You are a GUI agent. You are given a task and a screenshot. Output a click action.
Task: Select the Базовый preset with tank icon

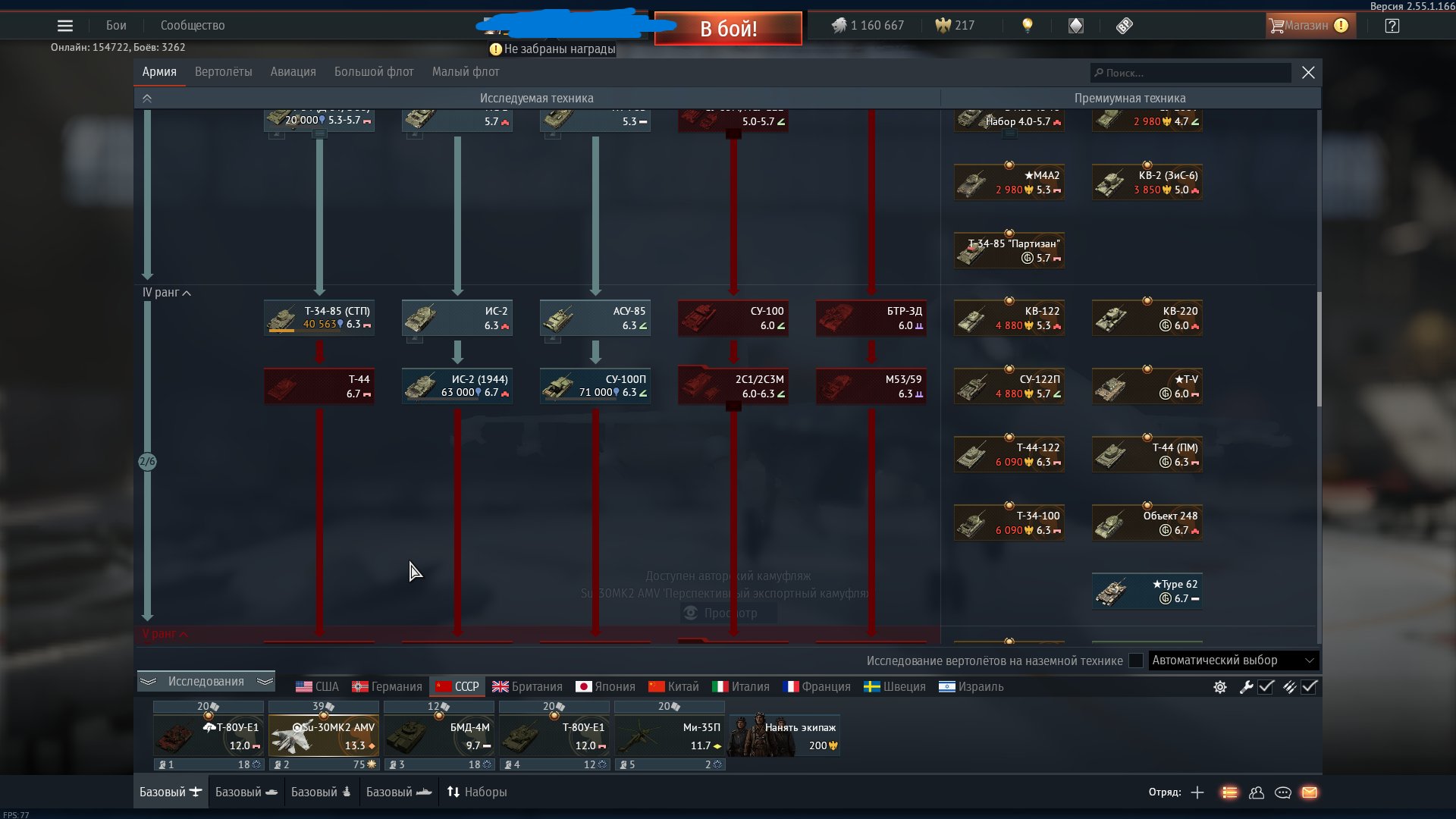click(246, 792)
